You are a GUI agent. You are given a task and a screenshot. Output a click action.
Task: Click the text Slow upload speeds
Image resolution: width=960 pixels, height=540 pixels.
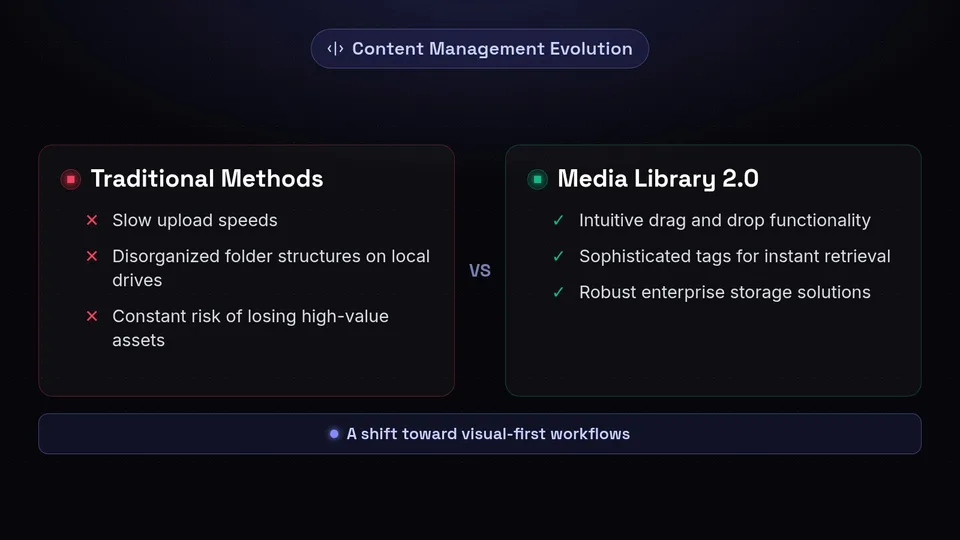click(195, 220)
